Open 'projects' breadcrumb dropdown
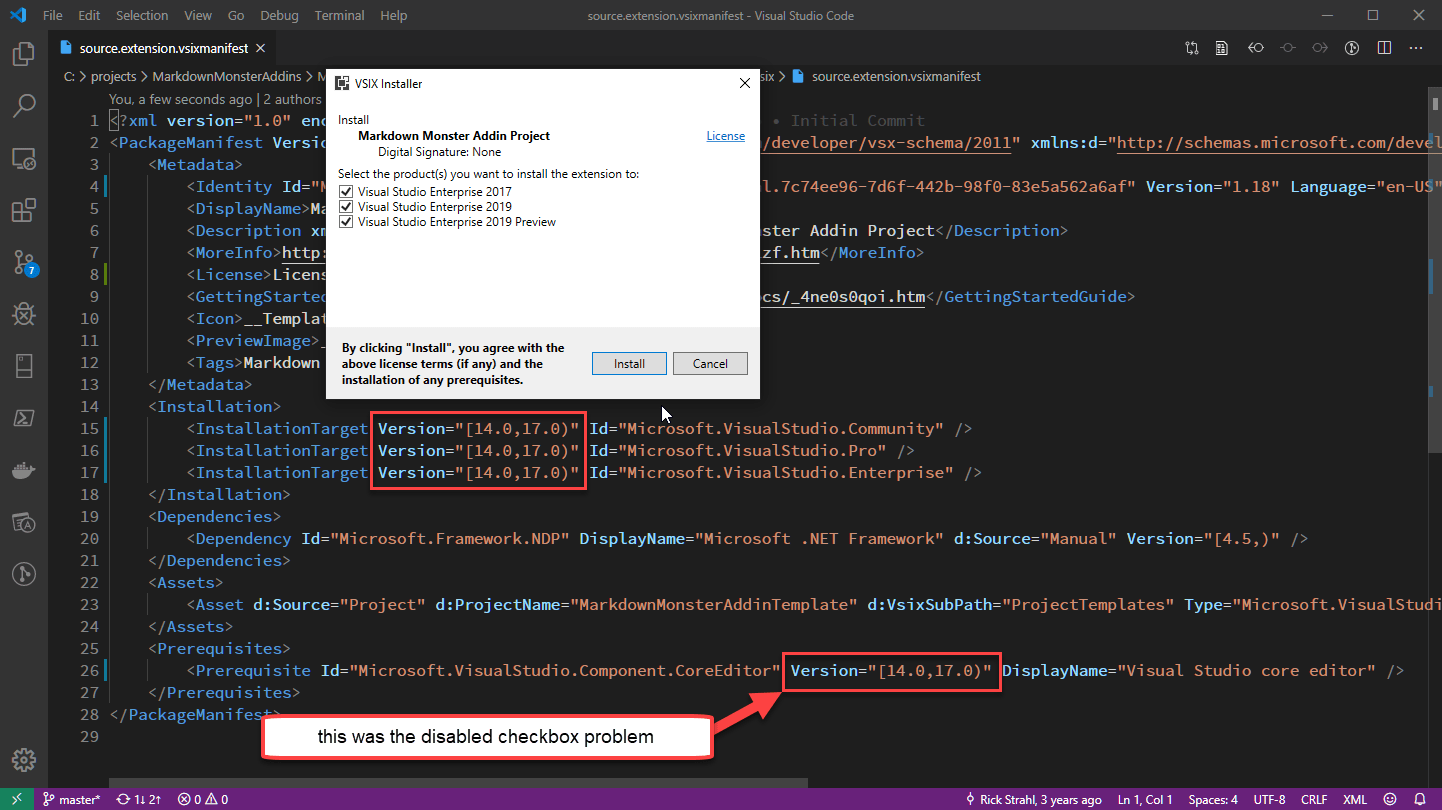This screenshot has height=810, width=1442. (x=113, y=76)
